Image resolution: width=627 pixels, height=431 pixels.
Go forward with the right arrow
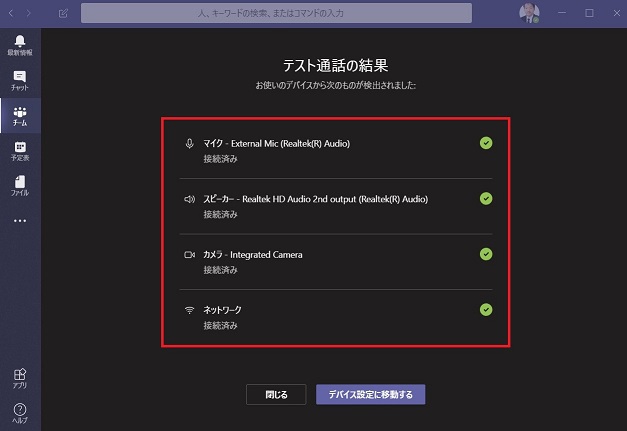(28, 13)
